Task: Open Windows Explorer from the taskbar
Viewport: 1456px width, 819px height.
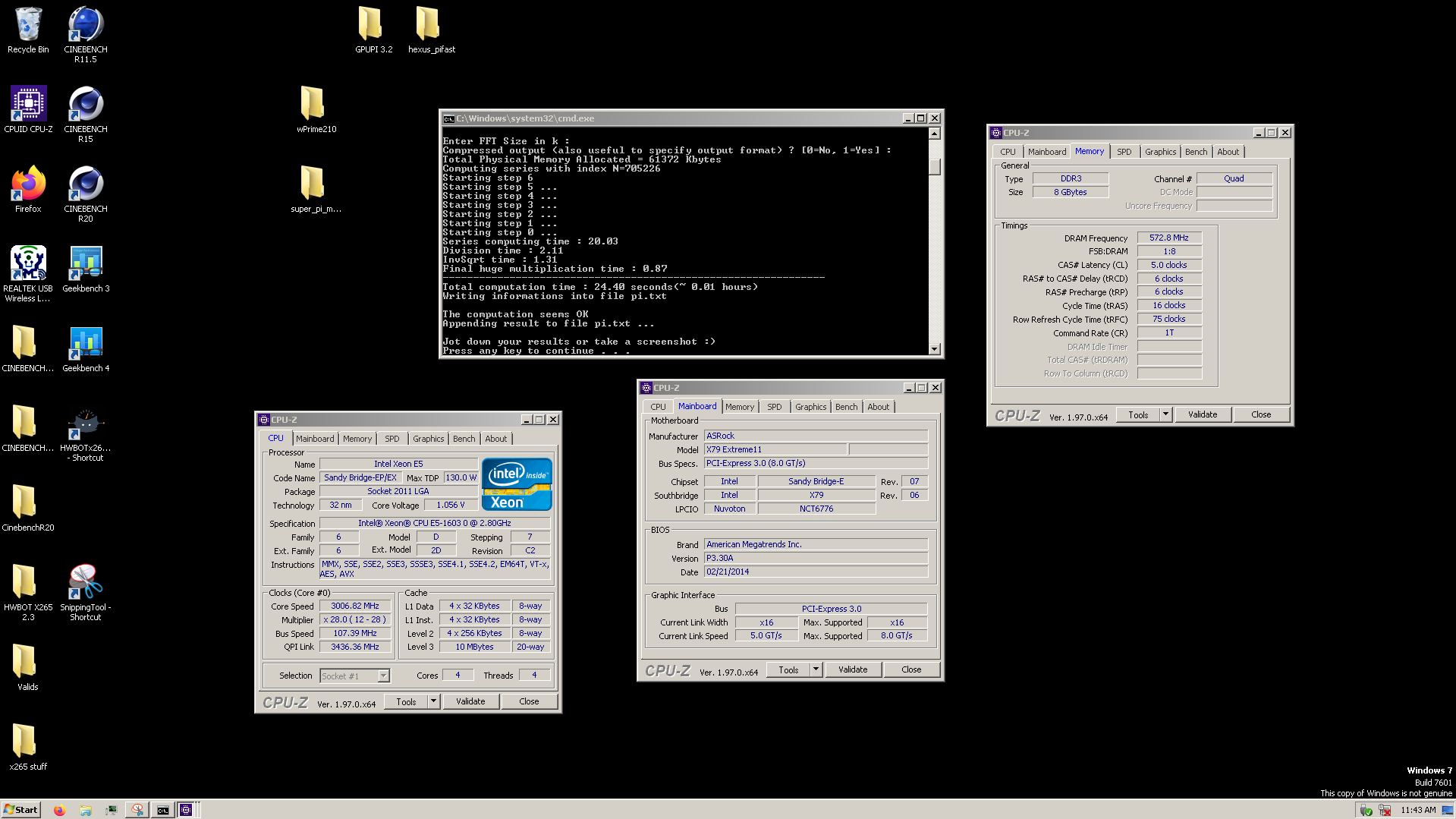Action: pos(85,810)
